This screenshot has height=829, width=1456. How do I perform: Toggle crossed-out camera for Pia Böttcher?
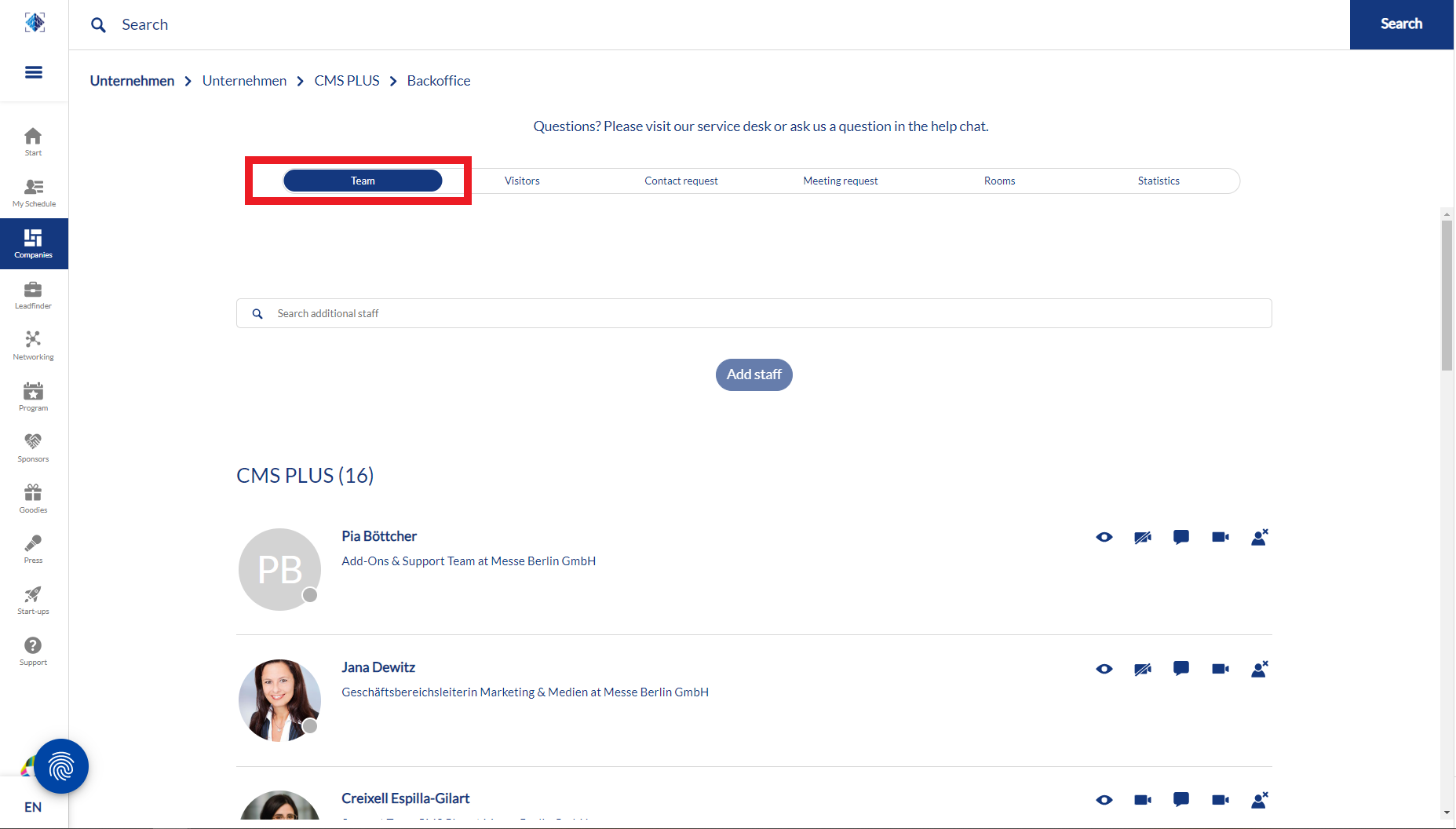pos(1143,538)
